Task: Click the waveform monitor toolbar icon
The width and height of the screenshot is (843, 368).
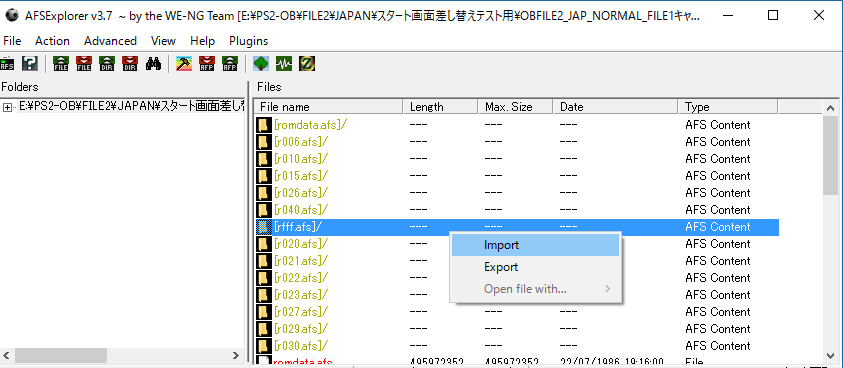Action: click(284, 64)
